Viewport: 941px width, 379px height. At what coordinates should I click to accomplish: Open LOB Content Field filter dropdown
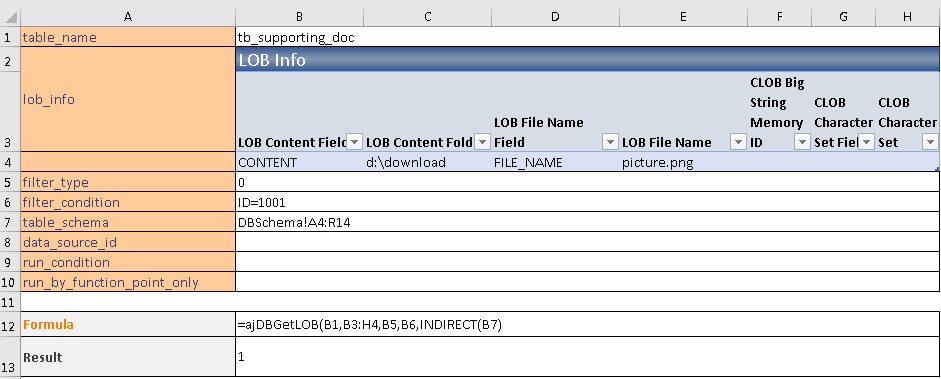click(355, 142)
